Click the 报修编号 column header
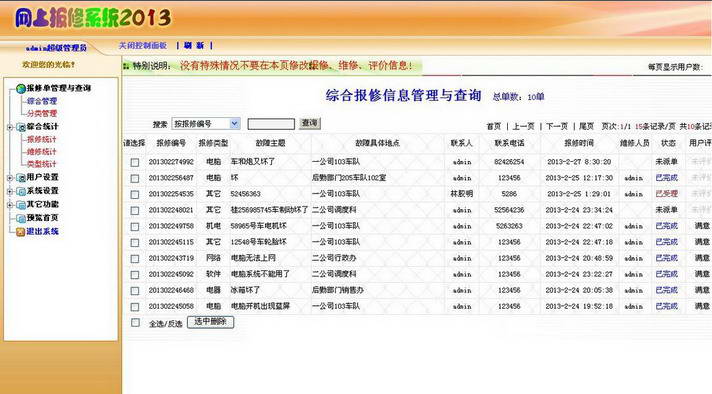Image resolution: width=712 pixels, height=394 pixels. pyautogui.click(x=171, y=143)
